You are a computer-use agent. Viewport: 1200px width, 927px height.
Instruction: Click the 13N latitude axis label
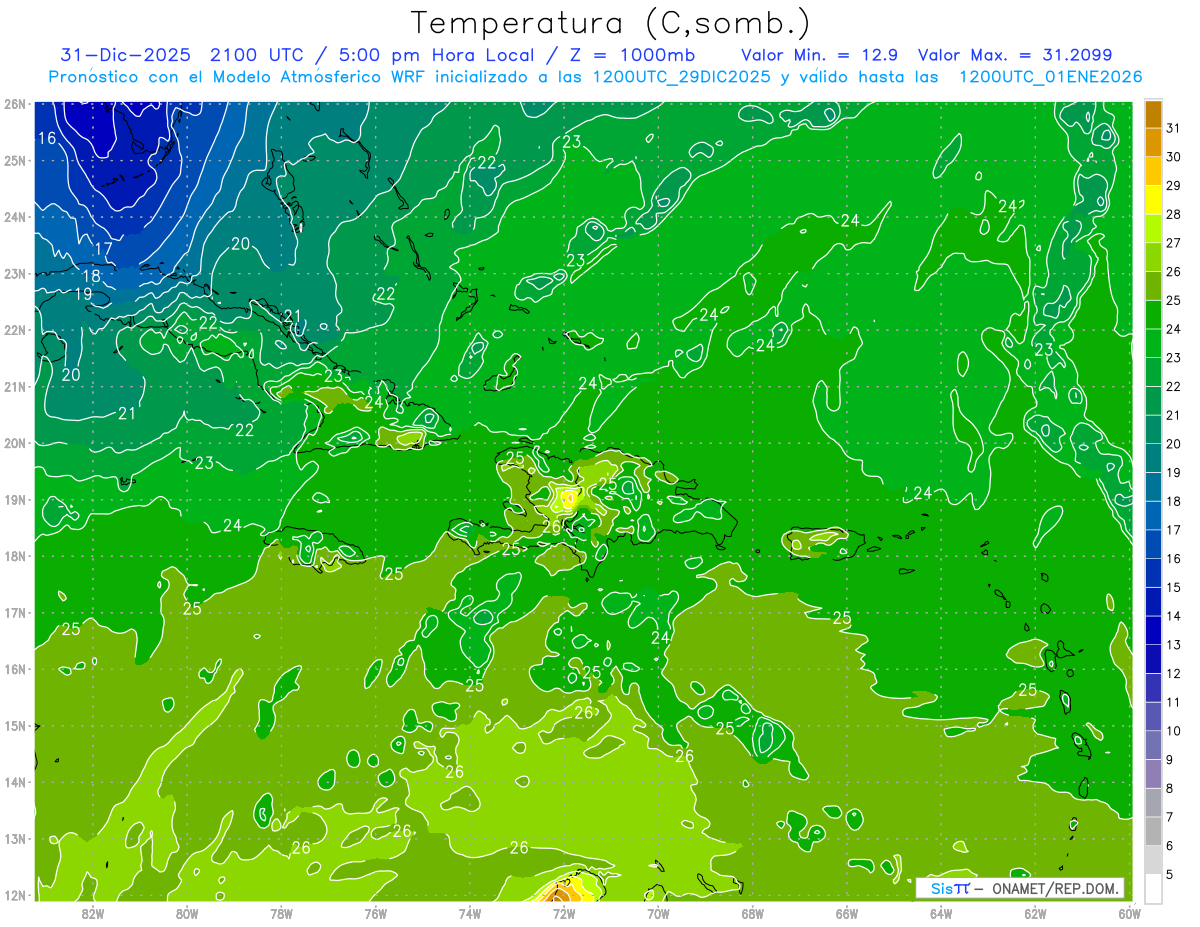(x=15, y=838)
